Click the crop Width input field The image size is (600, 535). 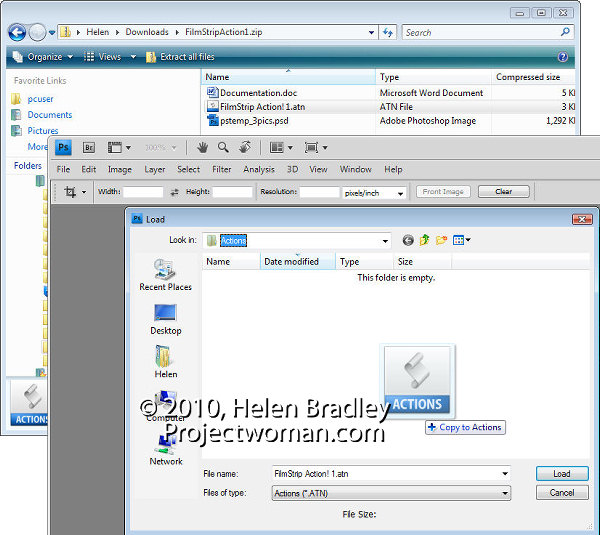tap(143, 192)
